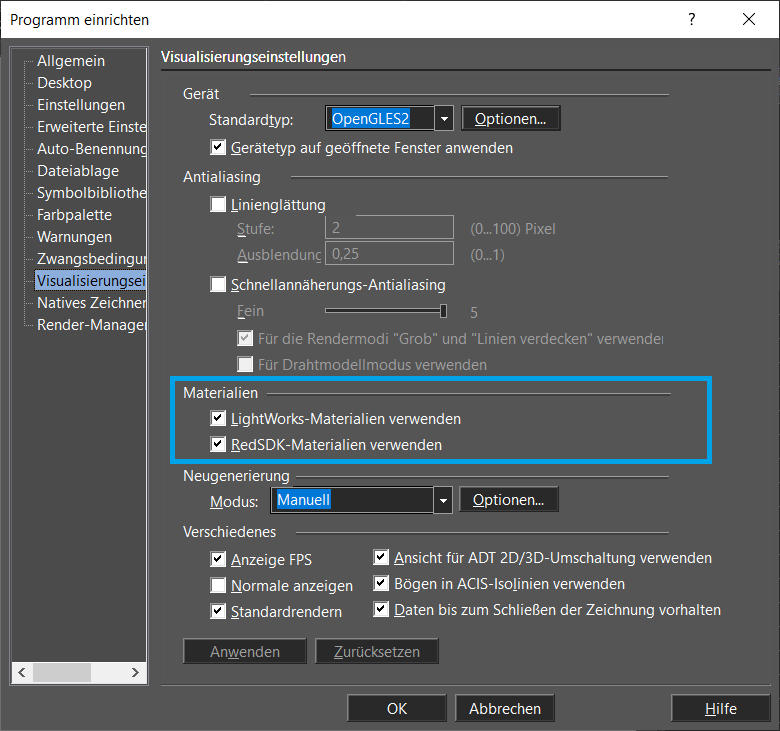
Task: Toggle Anzeige FPS checkbox
Action: click(218, 559)
